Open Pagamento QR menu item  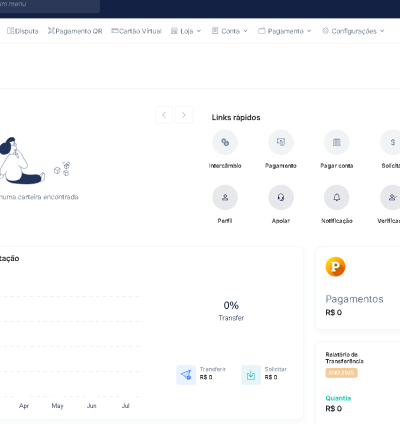tap(75, 31)
